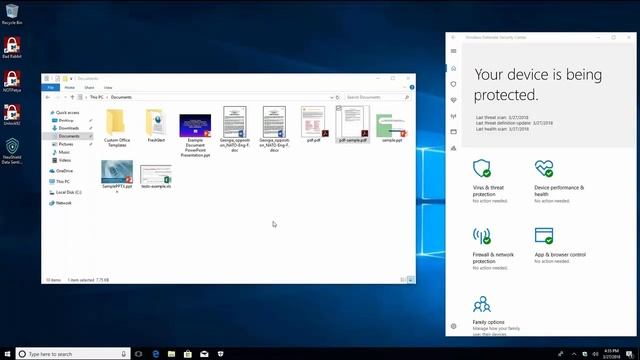640x360 pixels.
Task: Select Downloads in navigation pane
Action: (69, 128)
